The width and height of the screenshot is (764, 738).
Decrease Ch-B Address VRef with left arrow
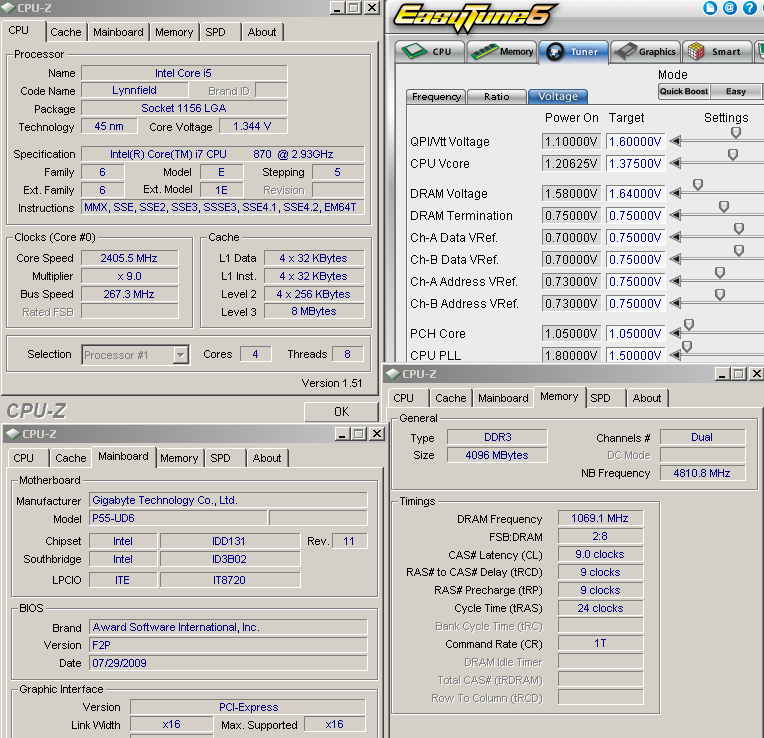[x=675, y=303]
